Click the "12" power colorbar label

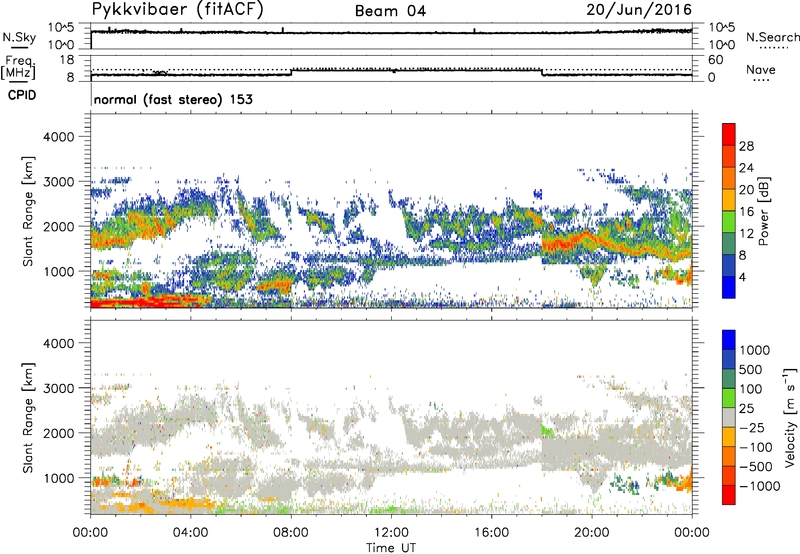[746, 234]
